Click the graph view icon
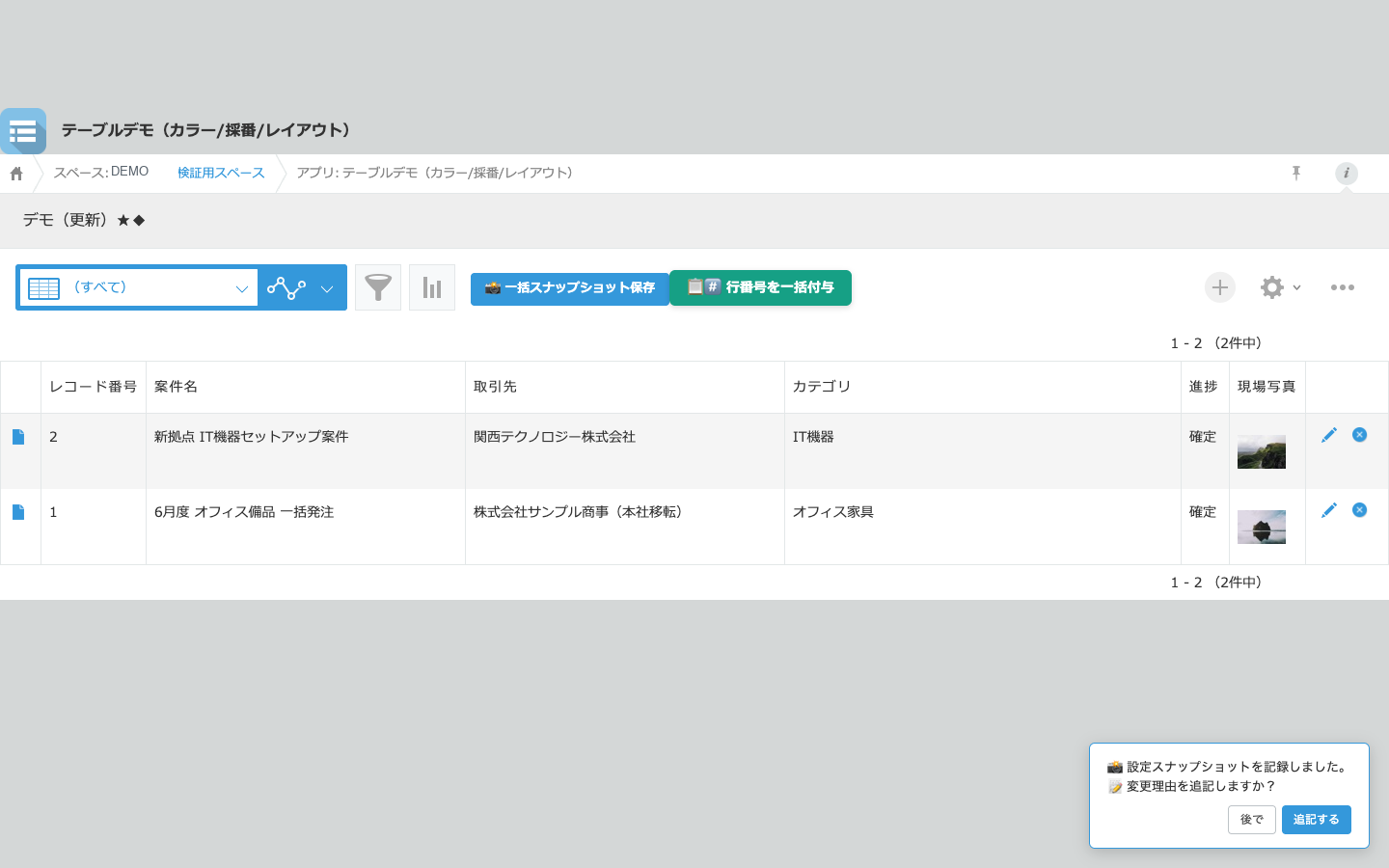The width and height of the screenshot is (1389, 868). 286,287
